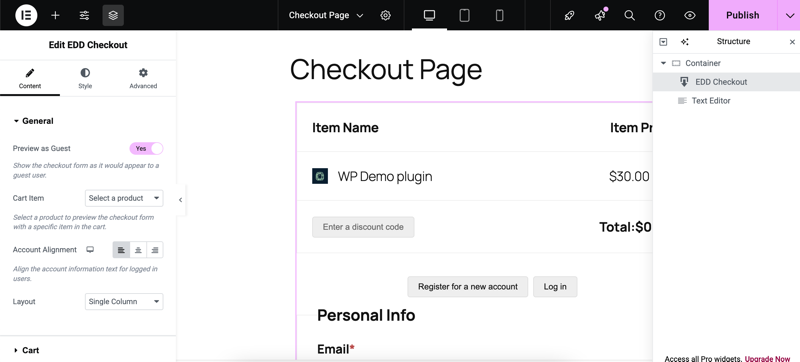Open the help question mark icon

660,15
